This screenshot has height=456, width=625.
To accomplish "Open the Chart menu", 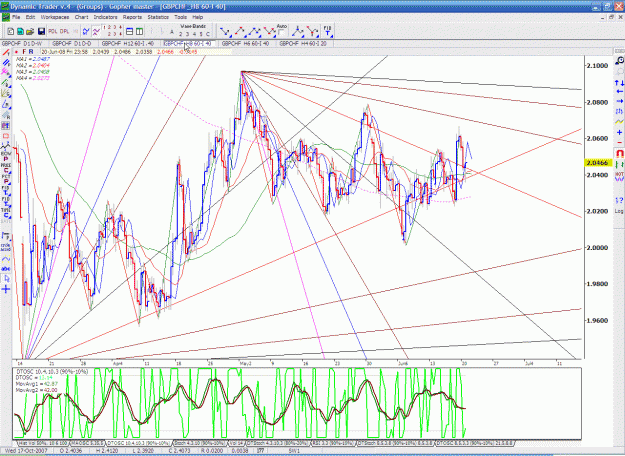I will (81, 17).
